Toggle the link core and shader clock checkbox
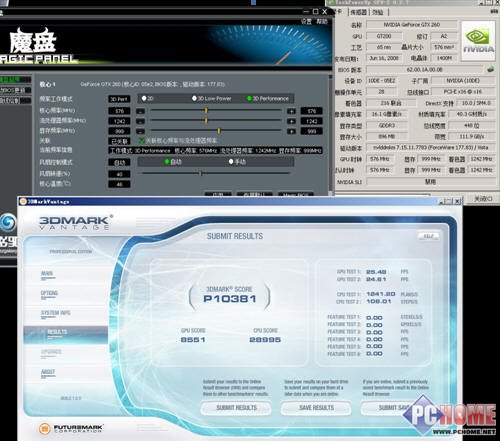This screenshot has width=500, height=441. pos(142,141)
